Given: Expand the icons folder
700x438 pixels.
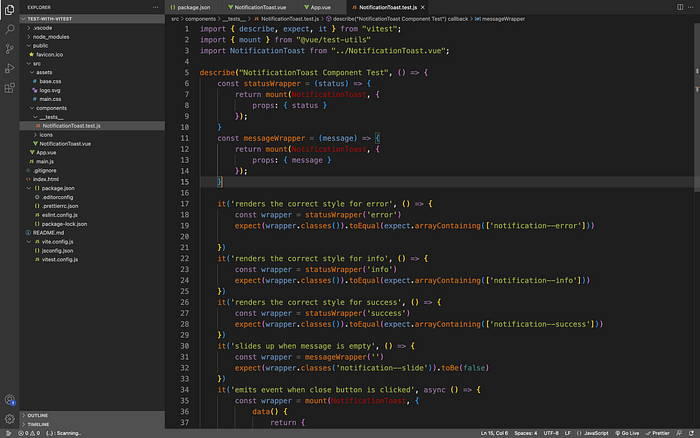Looking at the screenshot, I should click(92, 134).
